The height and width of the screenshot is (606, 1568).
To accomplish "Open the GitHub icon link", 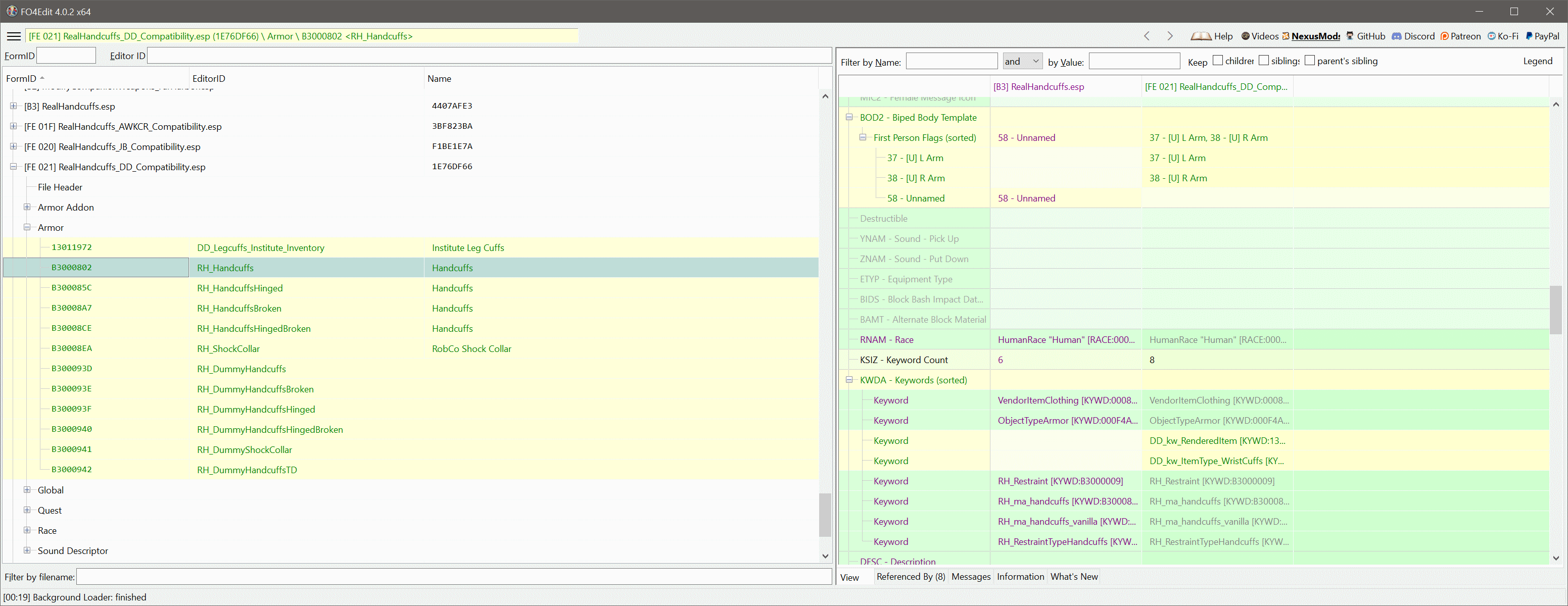I will 1350,36.
